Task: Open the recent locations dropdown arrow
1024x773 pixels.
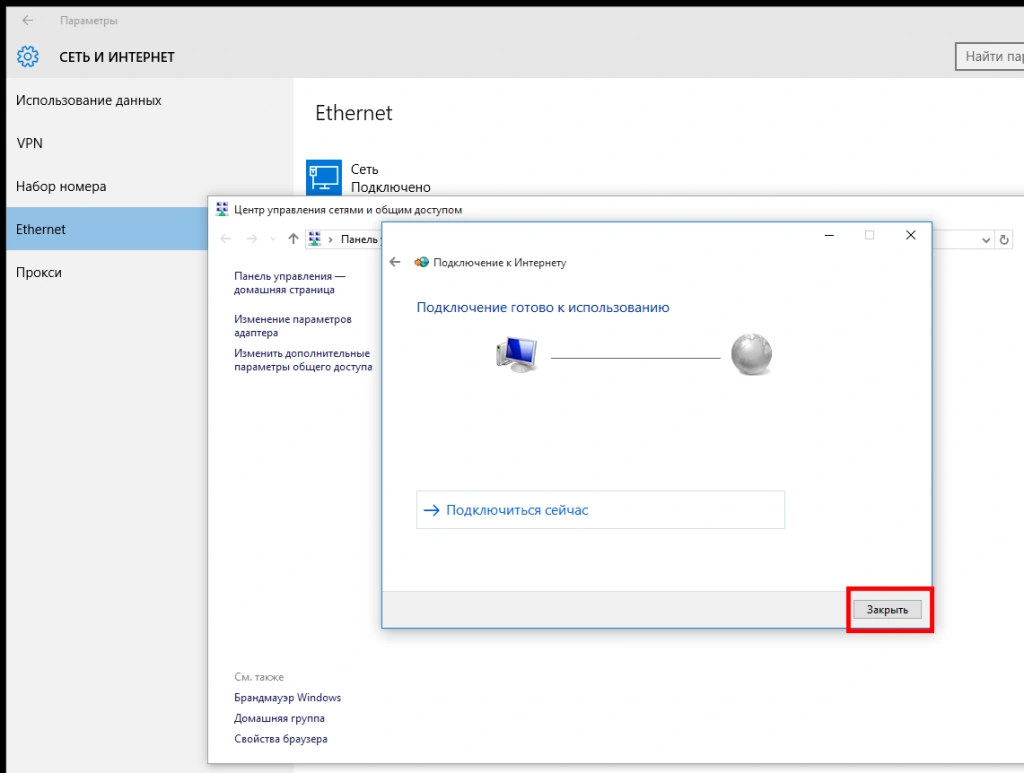Action: click(273, 239)
